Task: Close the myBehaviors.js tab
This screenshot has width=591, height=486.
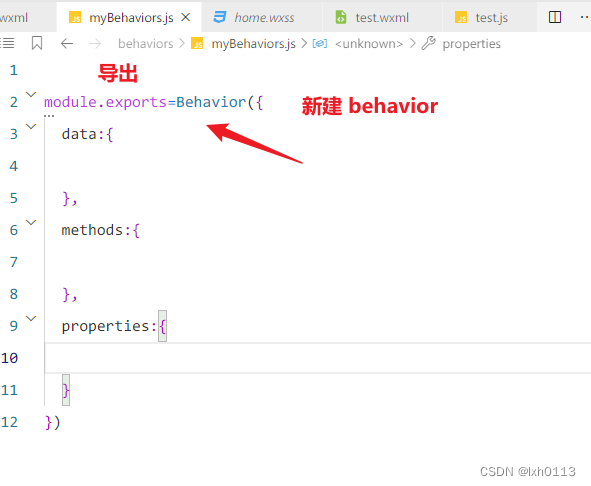Action: pos(185,17)
